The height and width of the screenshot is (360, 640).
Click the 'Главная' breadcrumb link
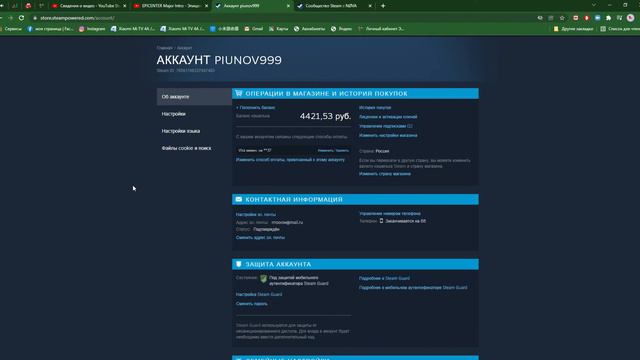point(164,48)
